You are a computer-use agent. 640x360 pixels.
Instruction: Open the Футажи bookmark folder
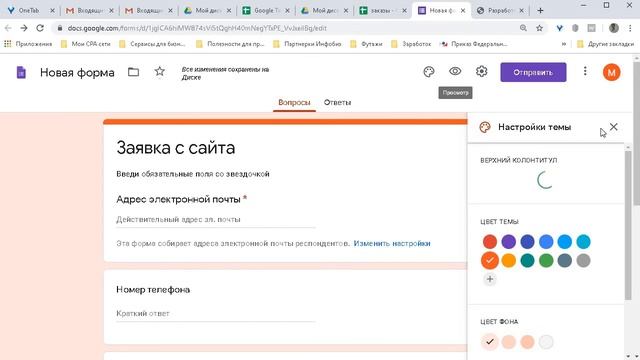pyautogui.click(x=367, y=44)
